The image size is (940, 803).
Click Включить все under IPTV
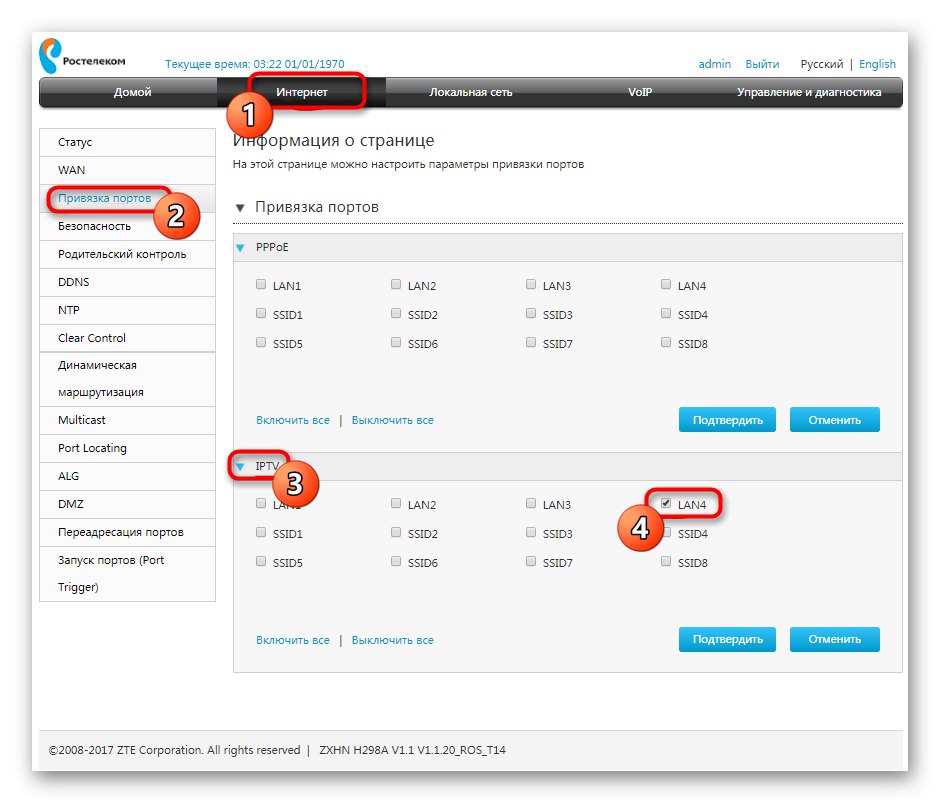pyautogui.click(x=293, y=640)
